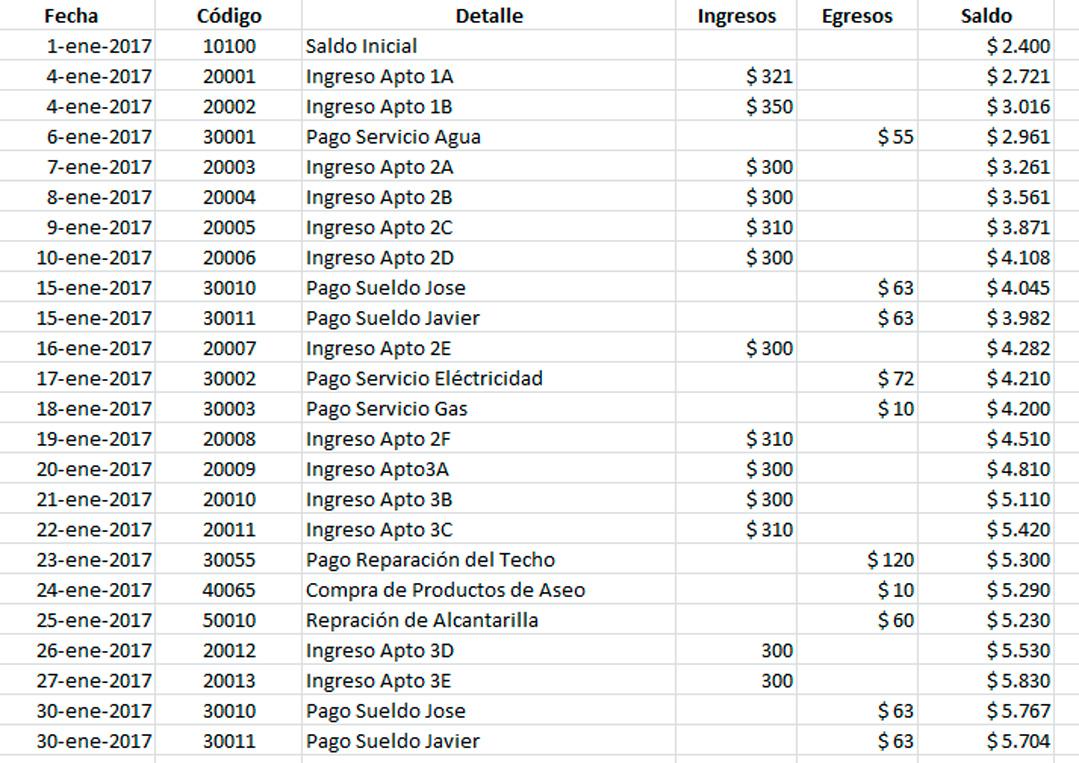Screen dimensions: 1079x763
Task: Click the Detalle header cell
Action: (x=489, y=16)
